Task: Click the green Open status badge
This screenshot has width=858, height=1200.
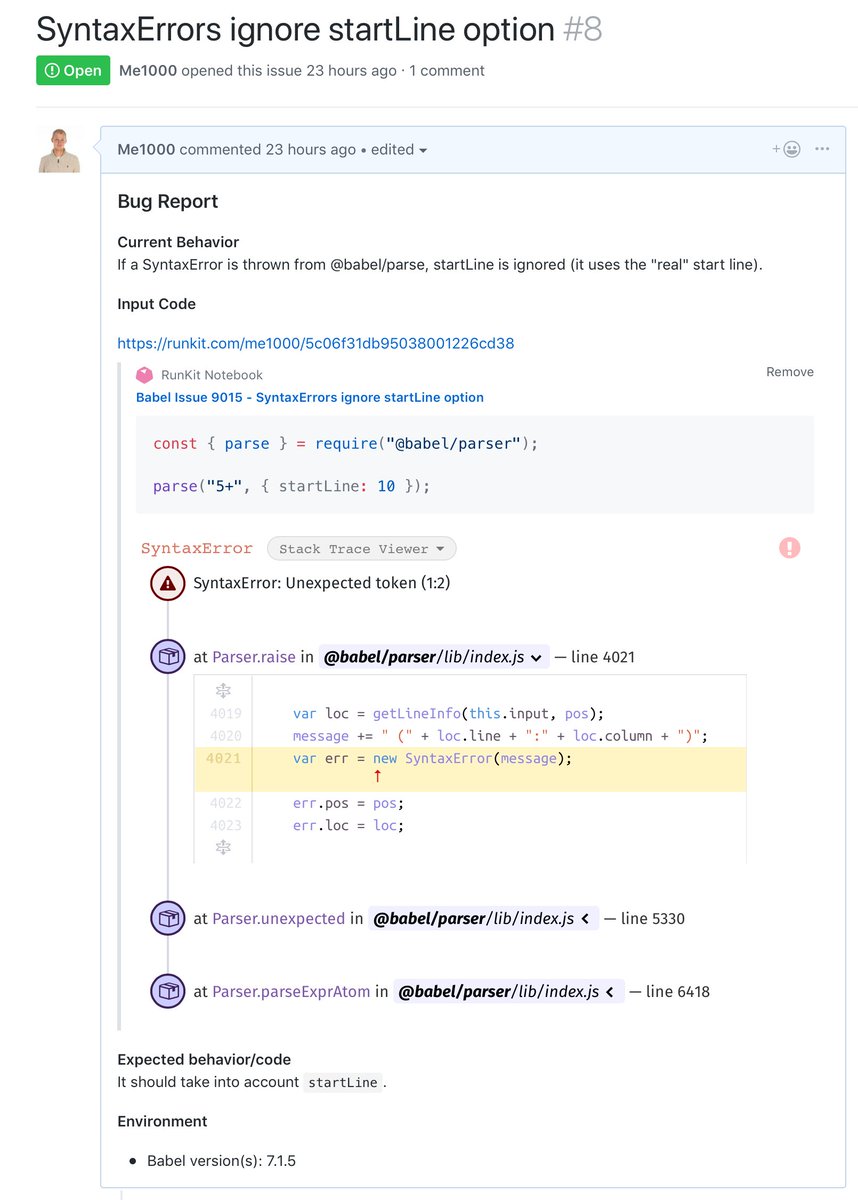Action: 73,70
